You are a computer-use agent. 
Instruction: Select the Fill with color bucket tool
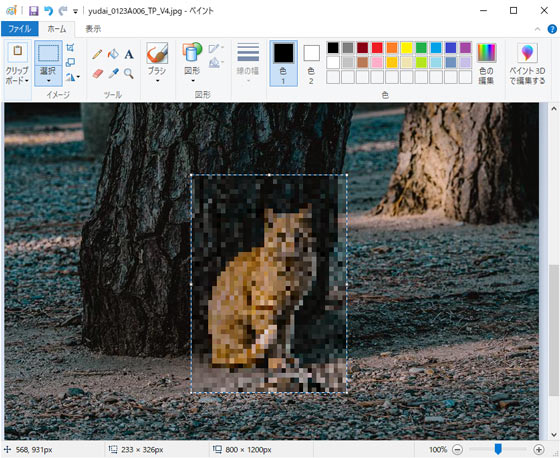click(x=113, y=54)
